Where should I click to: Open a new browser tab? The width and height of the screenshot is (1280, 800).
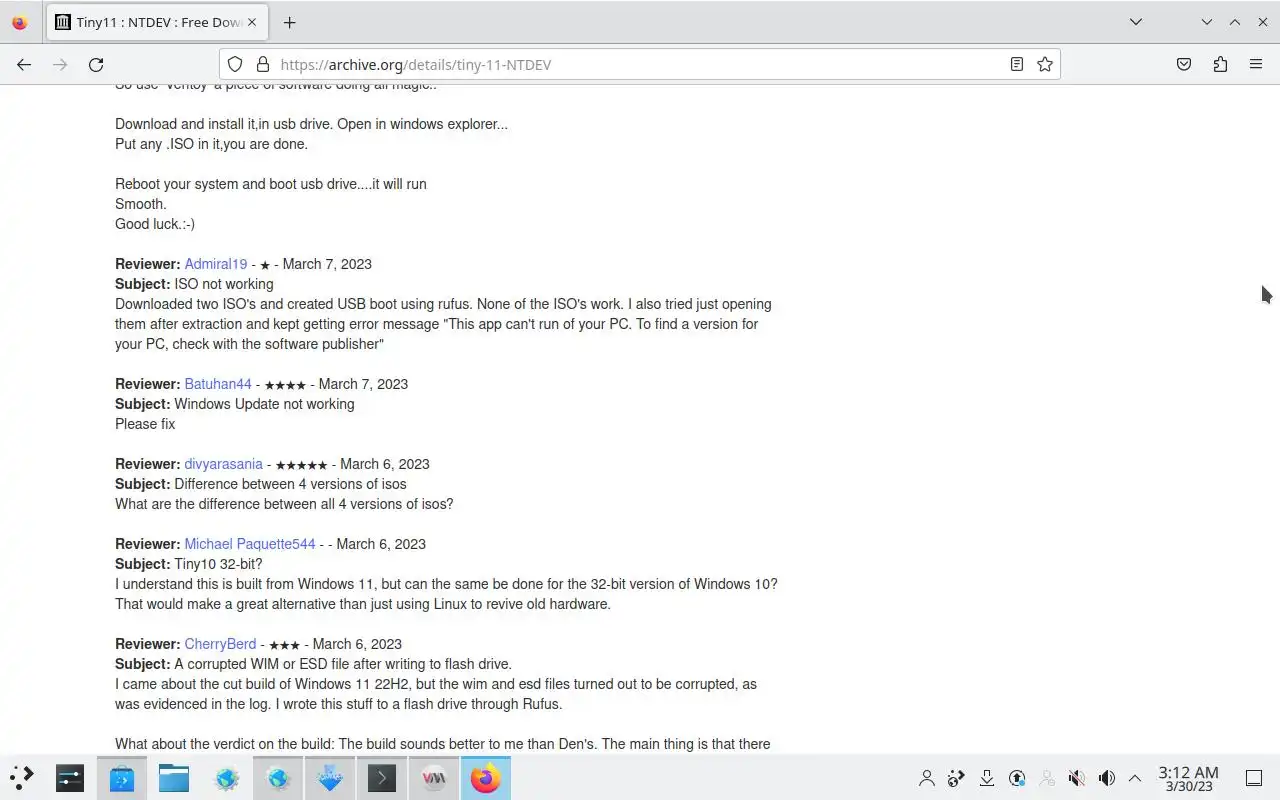(289, 22)
